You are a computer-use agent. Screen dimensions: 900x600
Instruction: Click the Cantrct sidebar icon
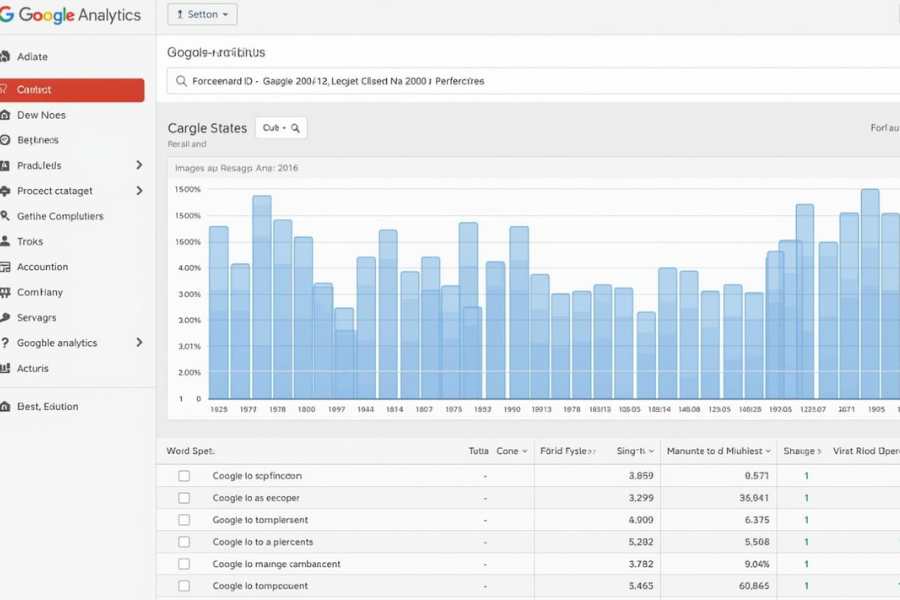point(3,89)
